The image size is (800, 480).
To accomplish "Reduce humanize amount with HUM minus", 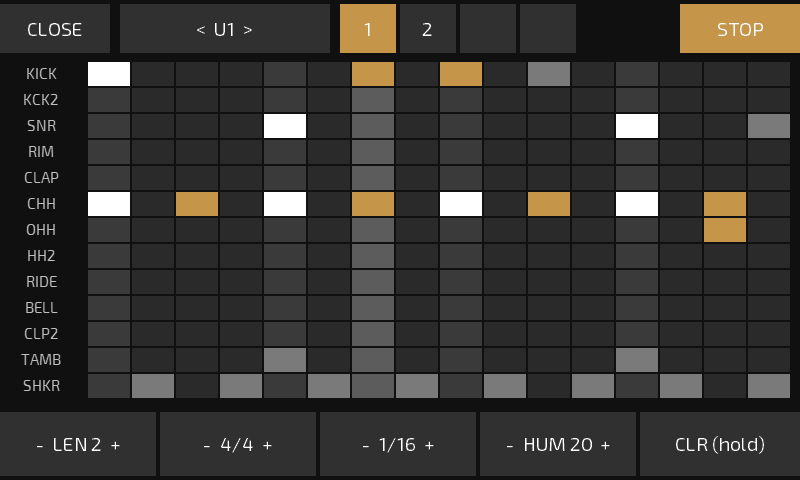I will (510, 445).
